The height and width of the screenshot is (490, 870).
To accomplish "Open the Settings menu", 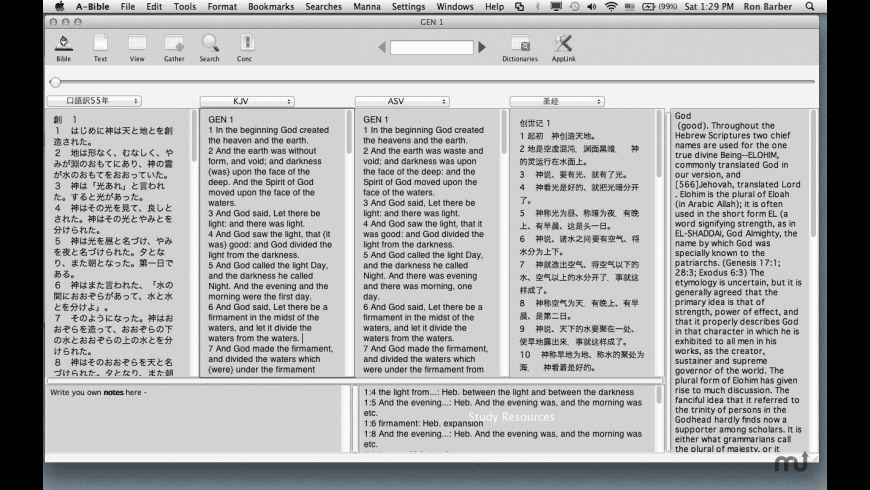I will tap(408, 7).
